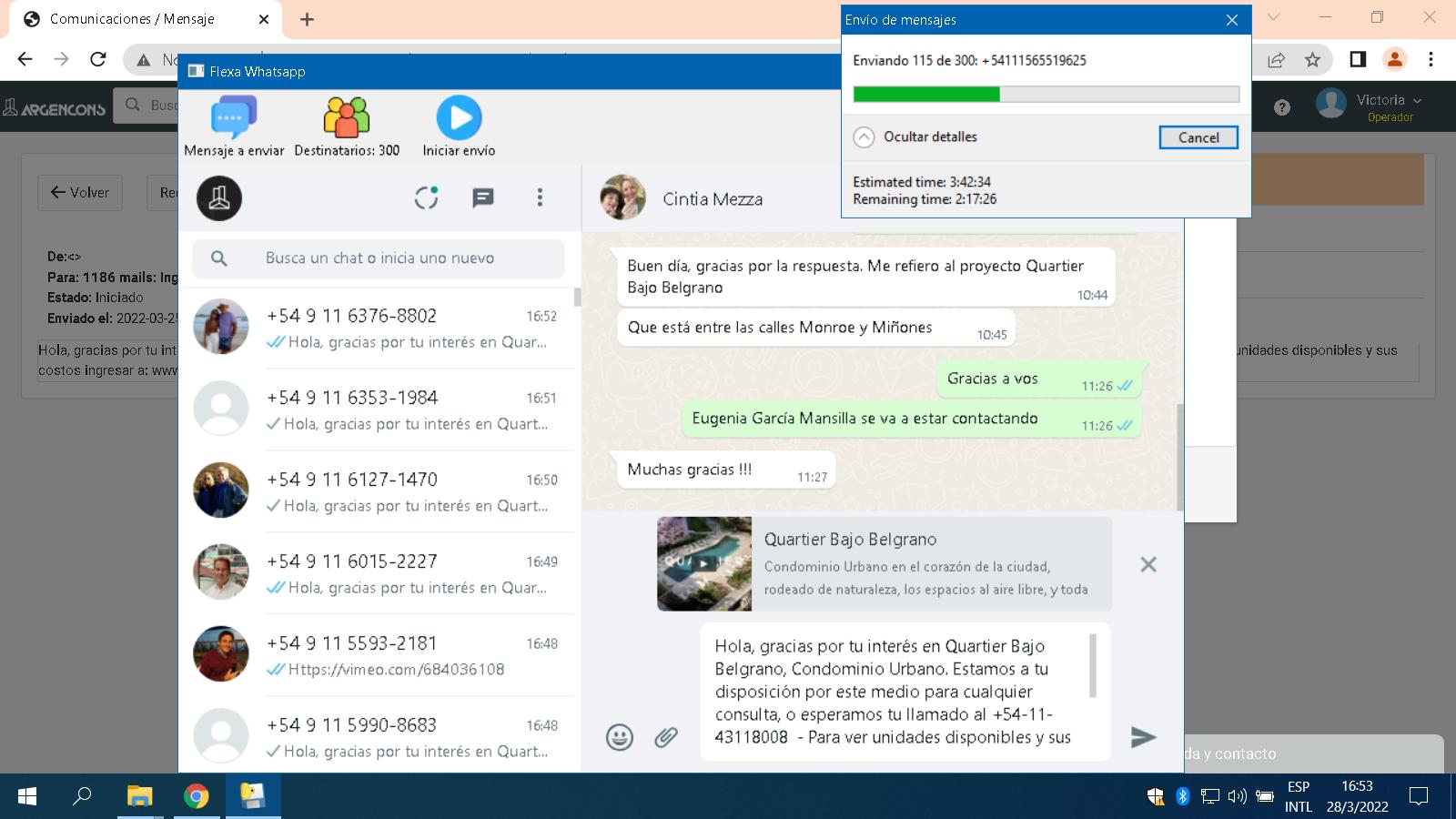Click the Bluetooth tray icon
Screen dimensions: 1456x819
[1183, 796]
